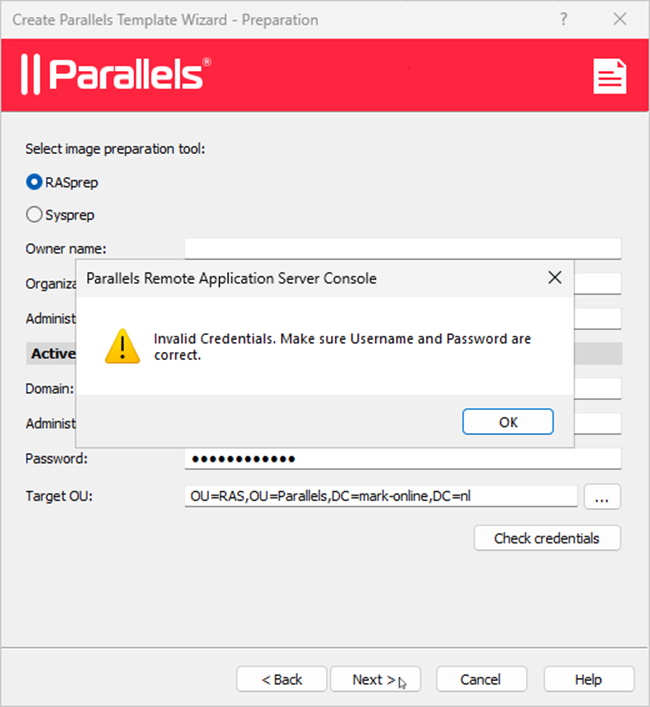The image size is (650, 707).
Task: Click the Owner name text field
Action: coord(402,248)
